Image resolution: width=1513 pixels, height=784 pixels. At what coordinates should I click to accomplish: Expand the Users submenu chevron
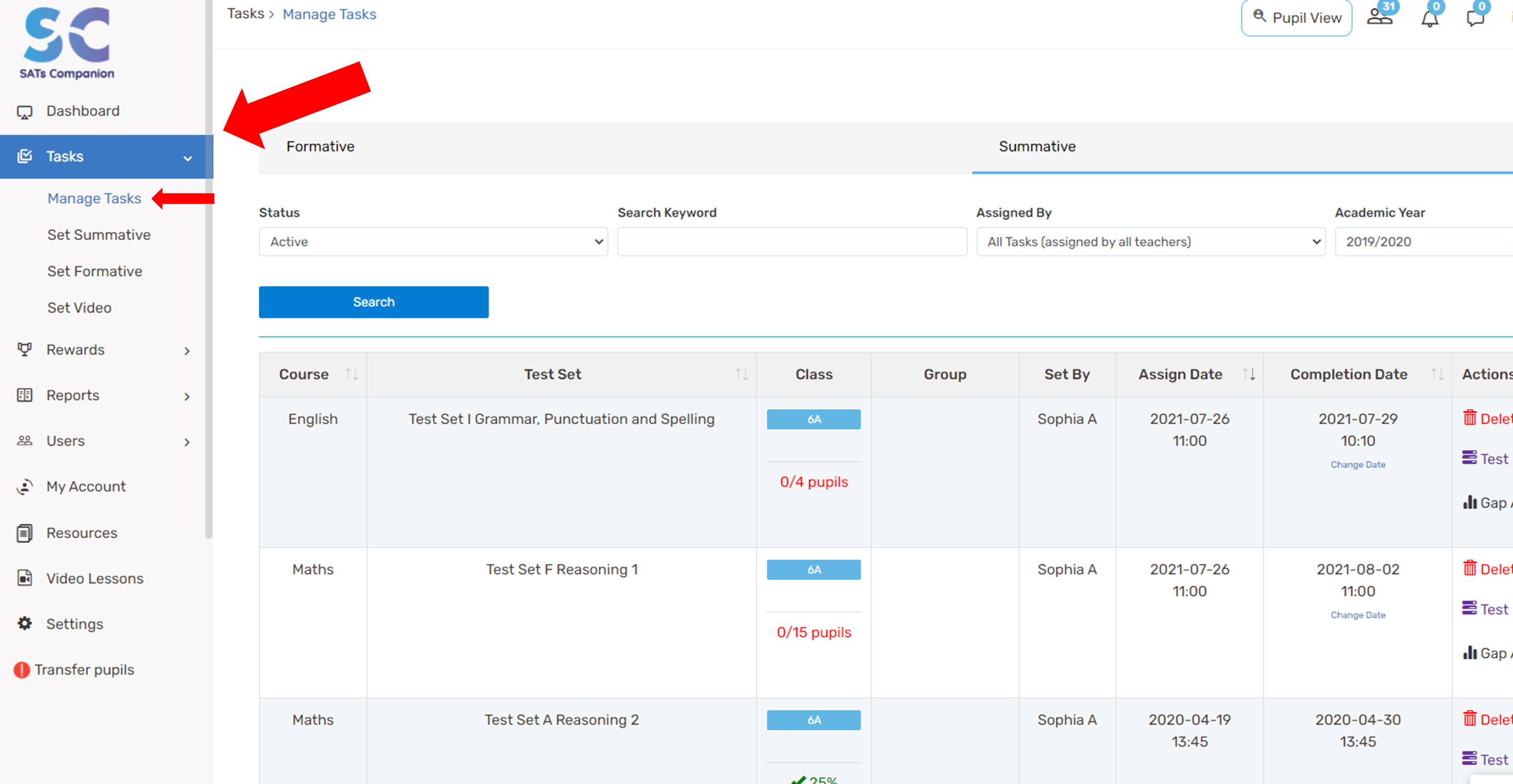coord(187,442)
